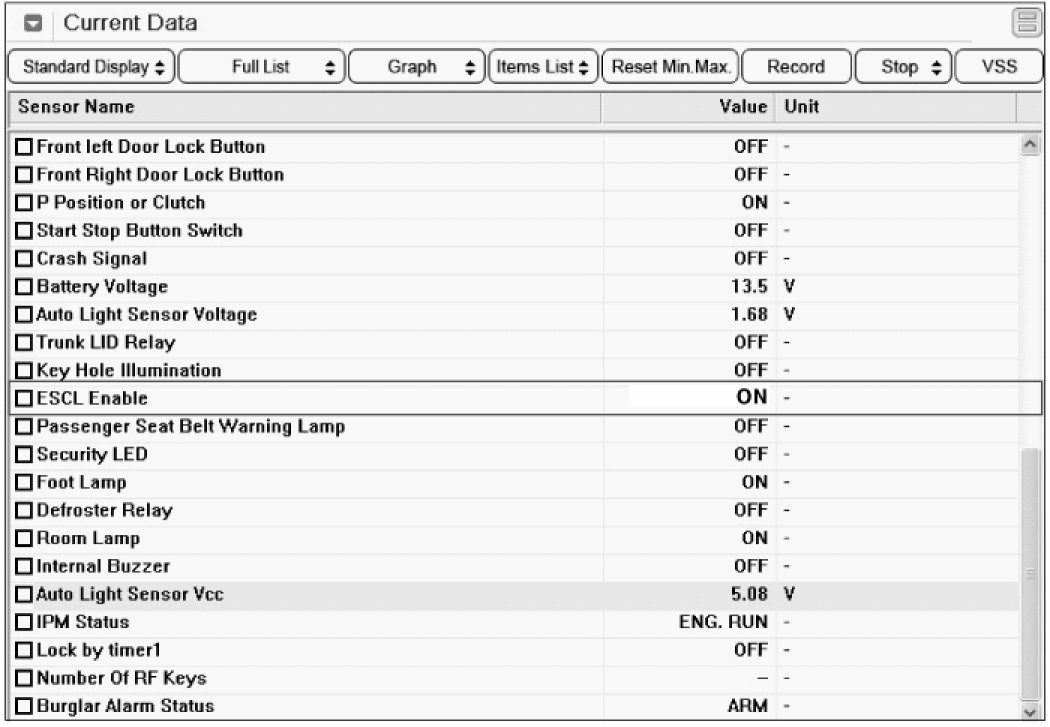Check the Battery Voltage checkbox
1050x727 pixels.
click(x=25, y=287)
